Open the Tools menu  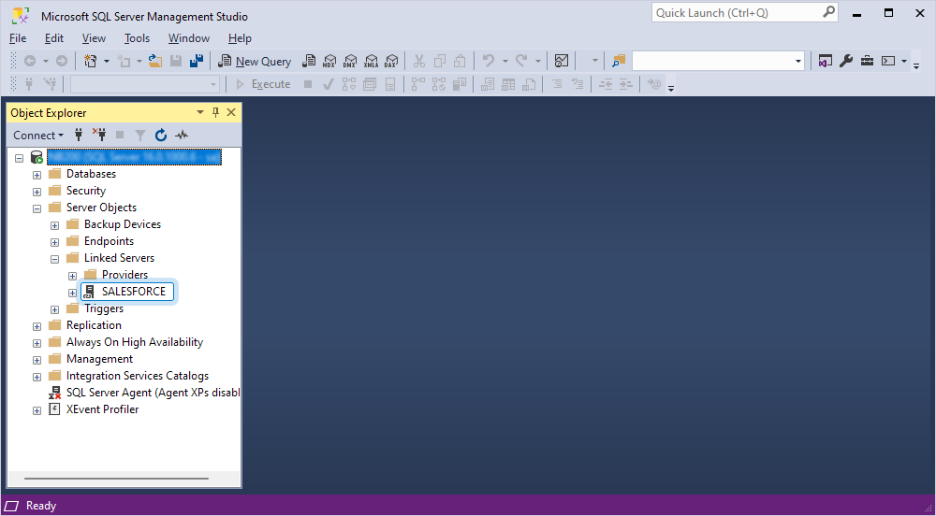pyautogui.click(x=137, y=38)
